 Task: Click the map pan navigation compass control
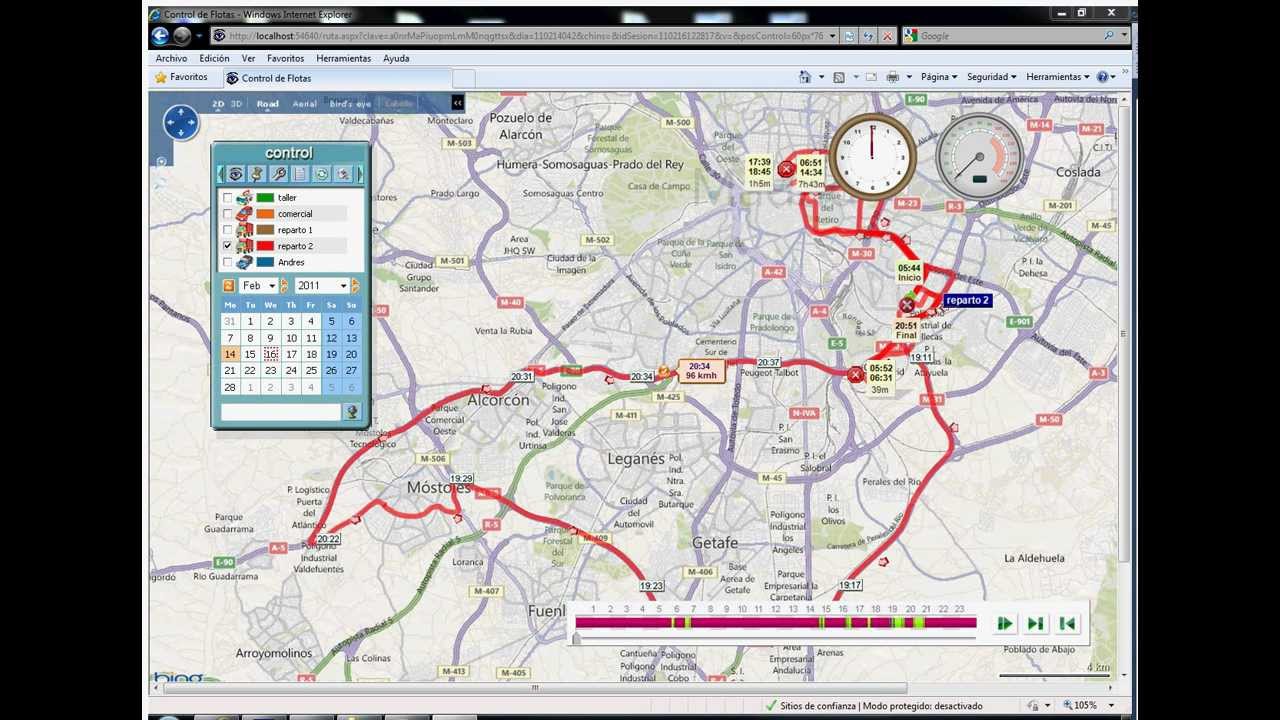(x=180, y=123)
